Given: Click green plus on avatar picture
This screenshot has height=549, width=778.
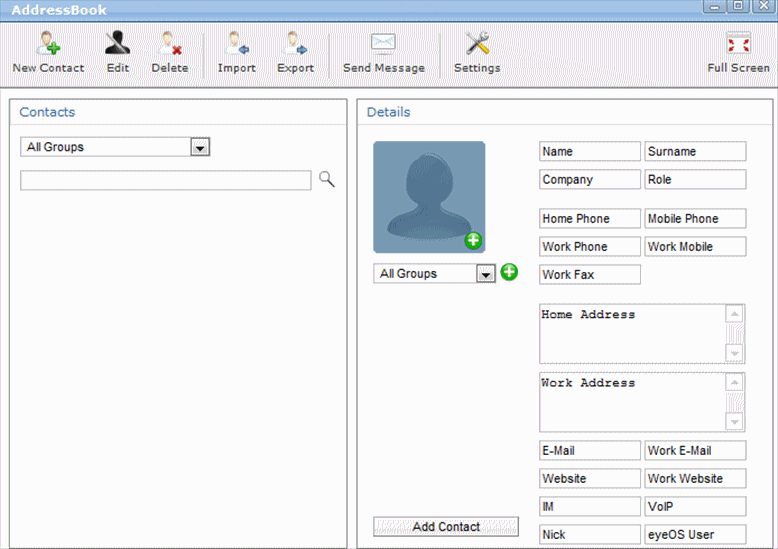Looking at the screenshot, I should 473,241.
